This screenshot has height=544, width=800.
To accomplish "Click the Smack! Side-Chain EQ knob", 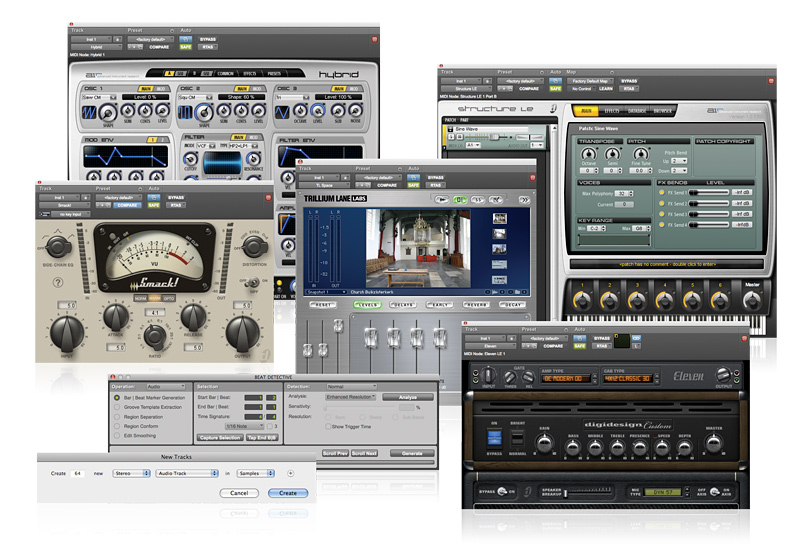I will click(x=59, y=247).
